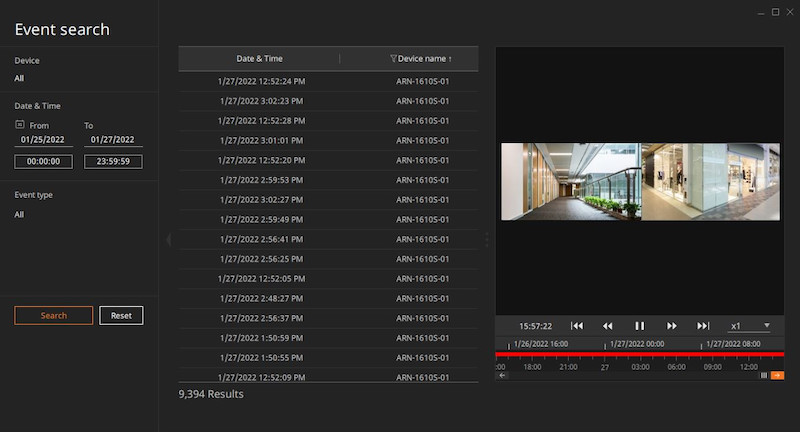Viewport: 800px width, 432px height.
Task: Edit the From time field 00:00:00
Action: pos(43,161)
